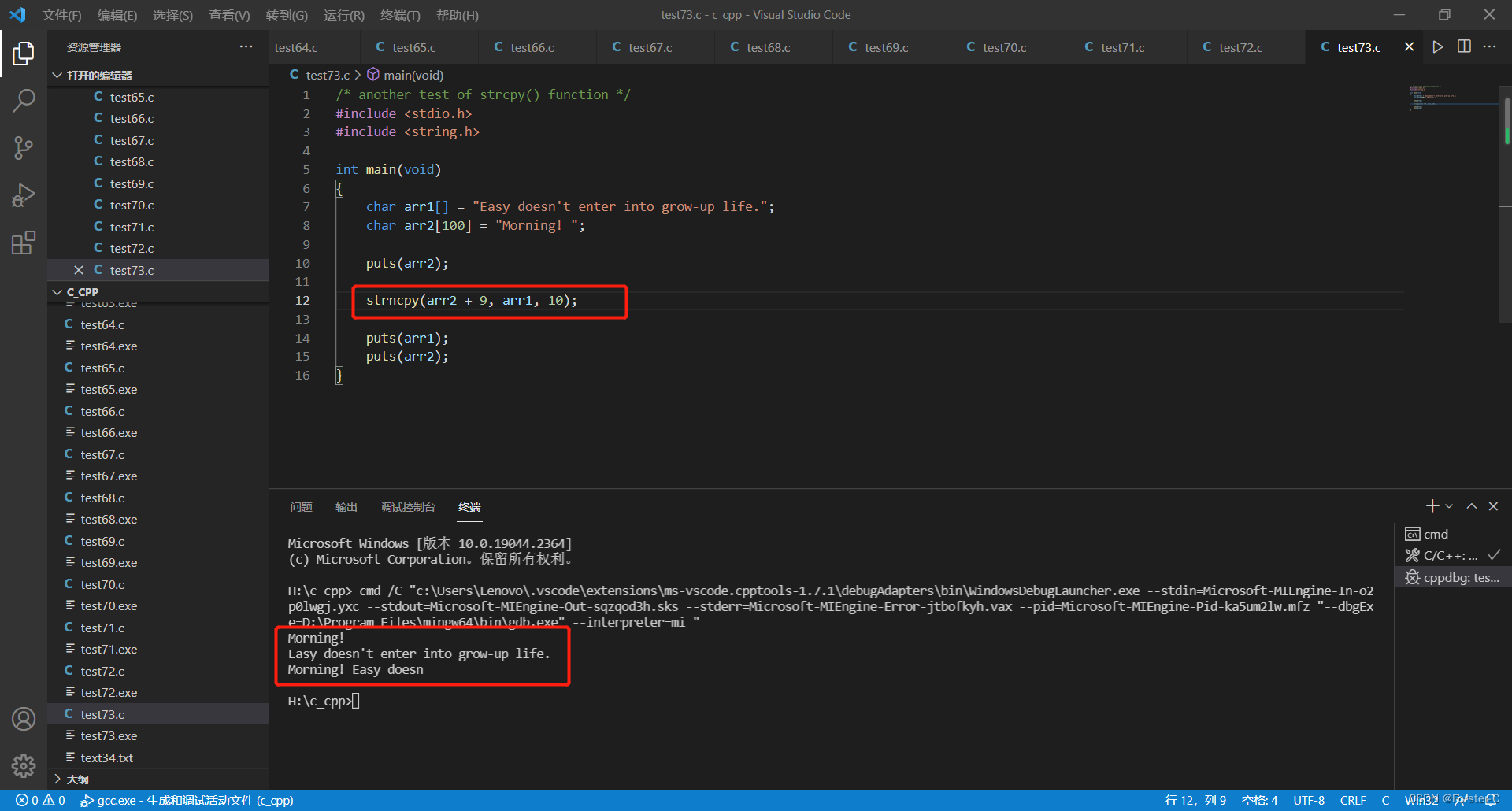
Task: Open the Search view in activity bar
Action: [24, 100]
